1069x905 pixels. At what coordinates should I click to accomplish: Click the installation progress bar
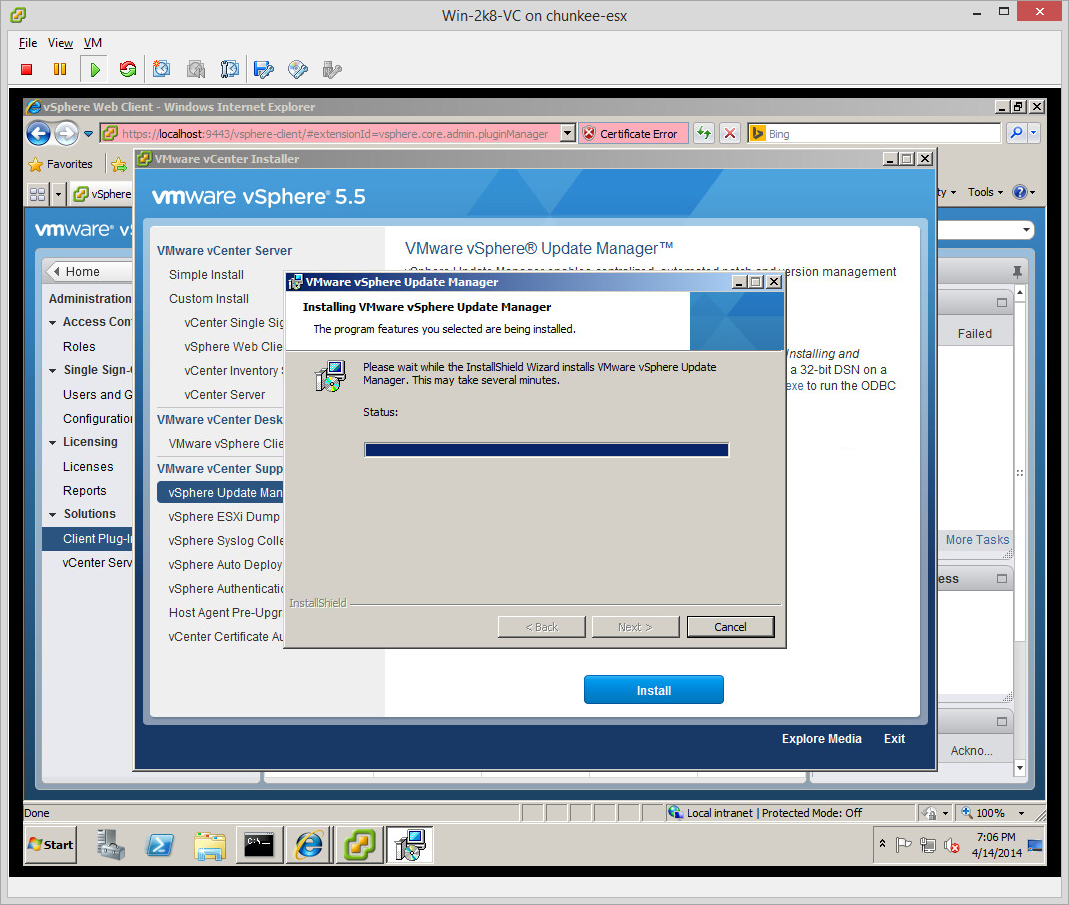coord(546,450)
